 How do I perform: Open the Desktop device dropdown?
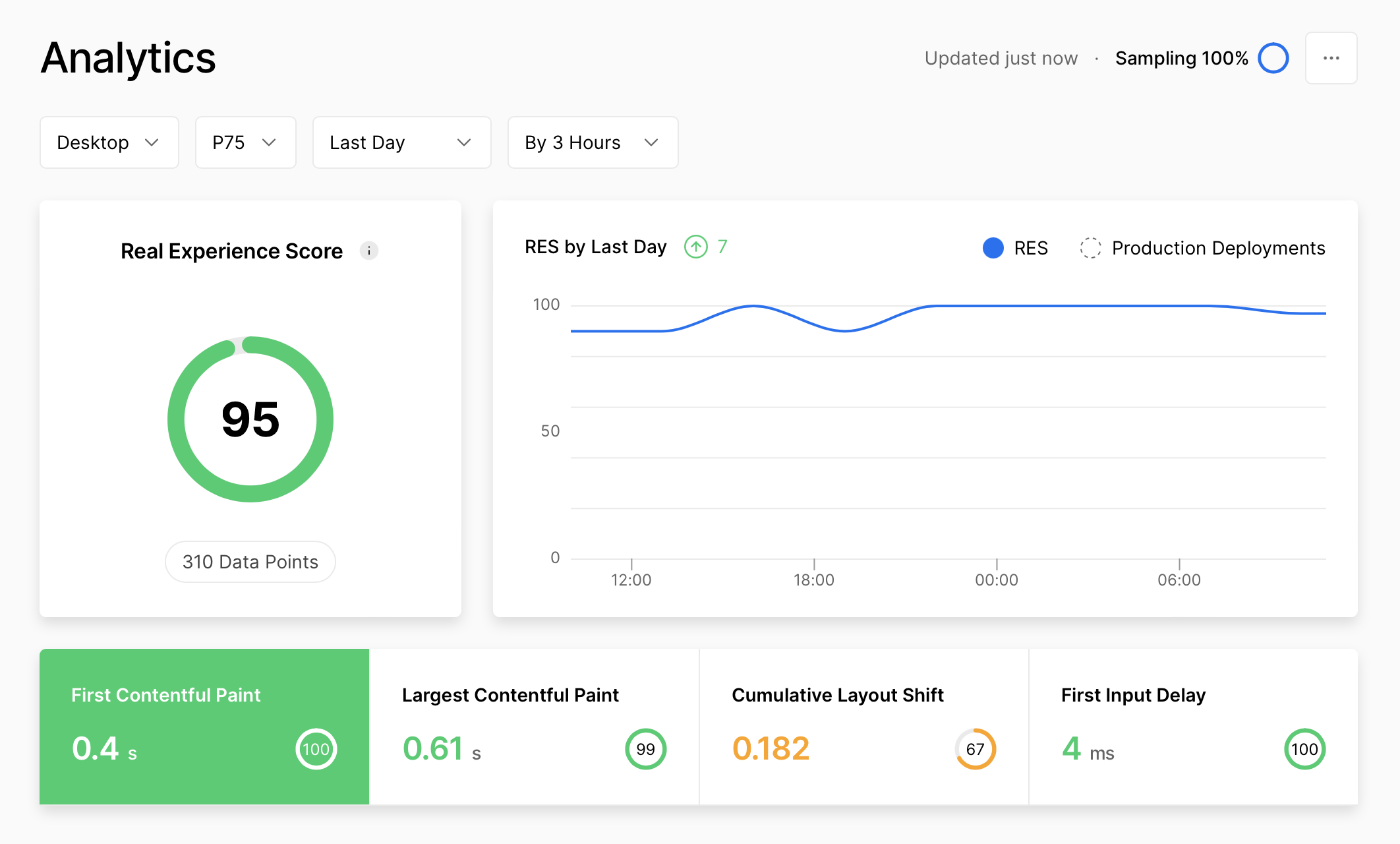tap(109, 142)
